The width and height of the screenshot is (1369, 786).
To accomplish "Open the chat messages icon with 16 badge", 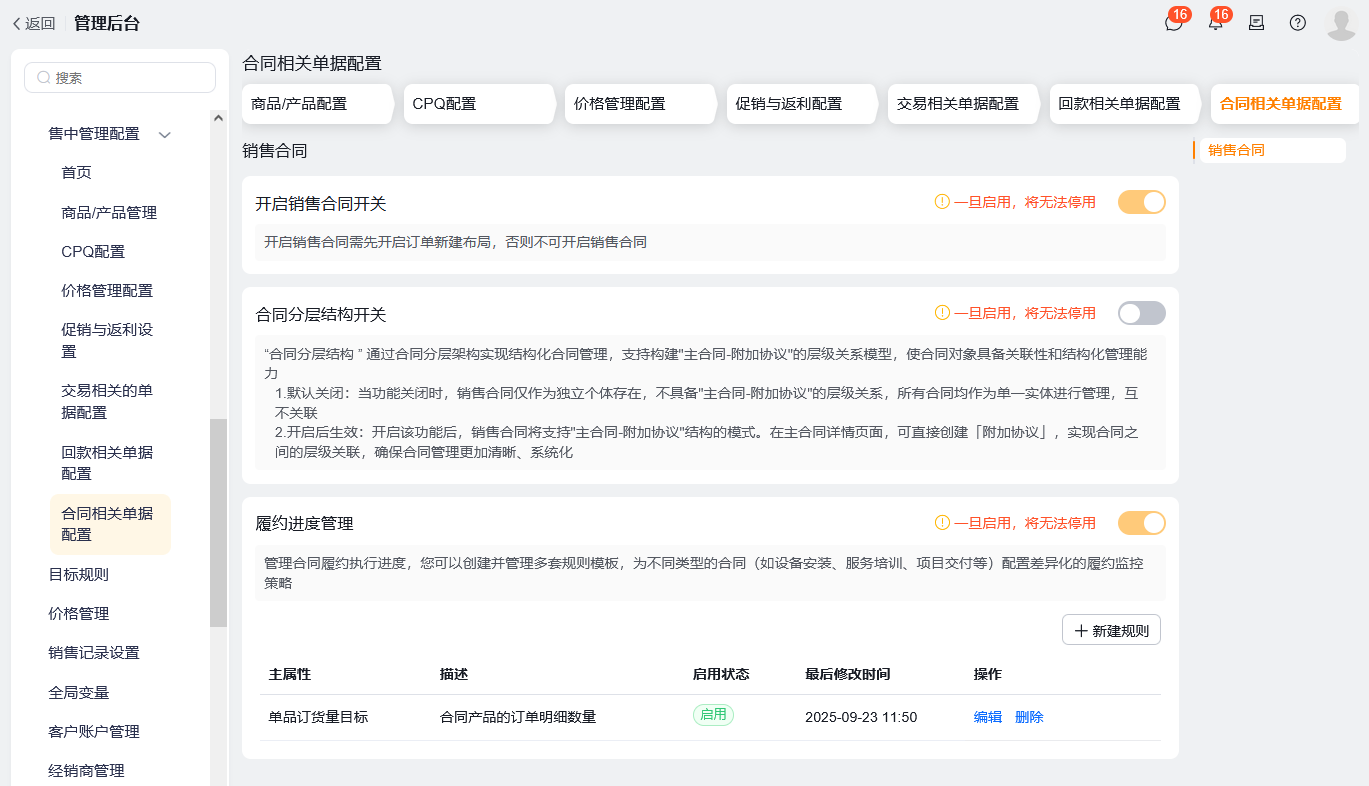I will (x=1173, y=22).
